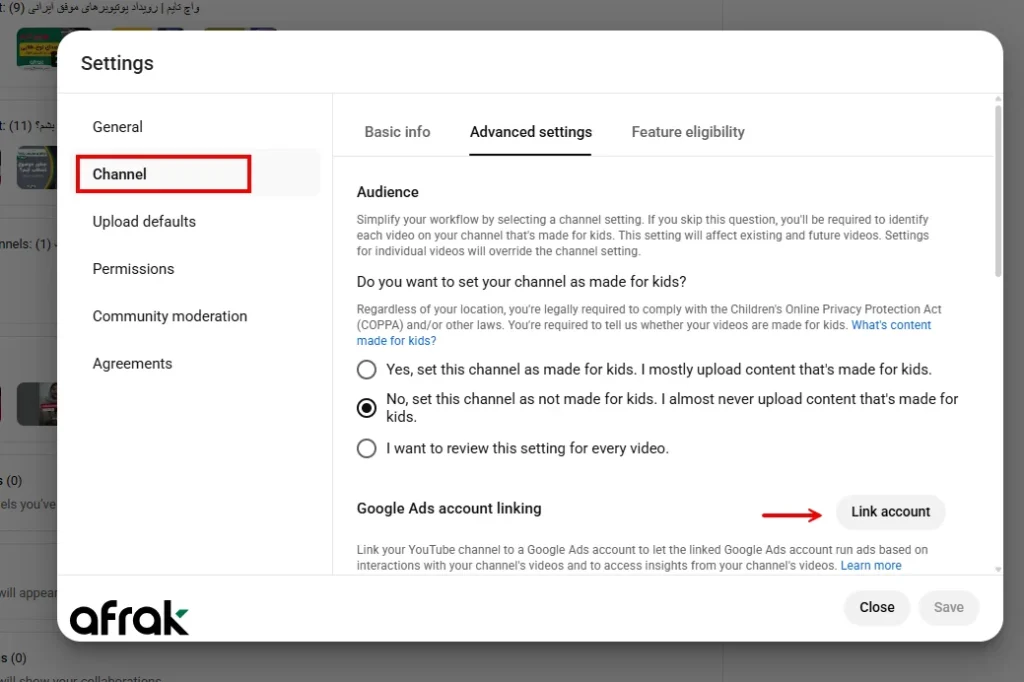Click Learn more about Google Ads linking
The image size is (1024, 682).
click(871, 566)
